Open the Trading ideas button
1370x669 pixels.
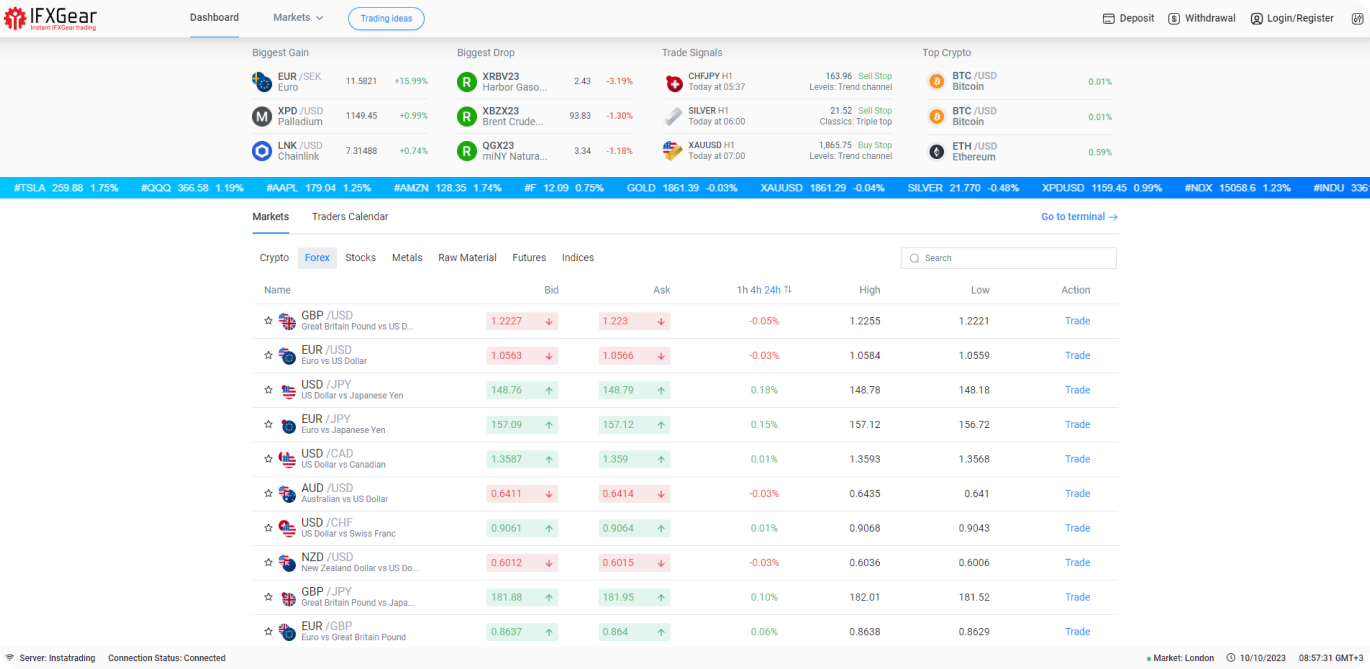pyautogui.click(x=386, y=19)
